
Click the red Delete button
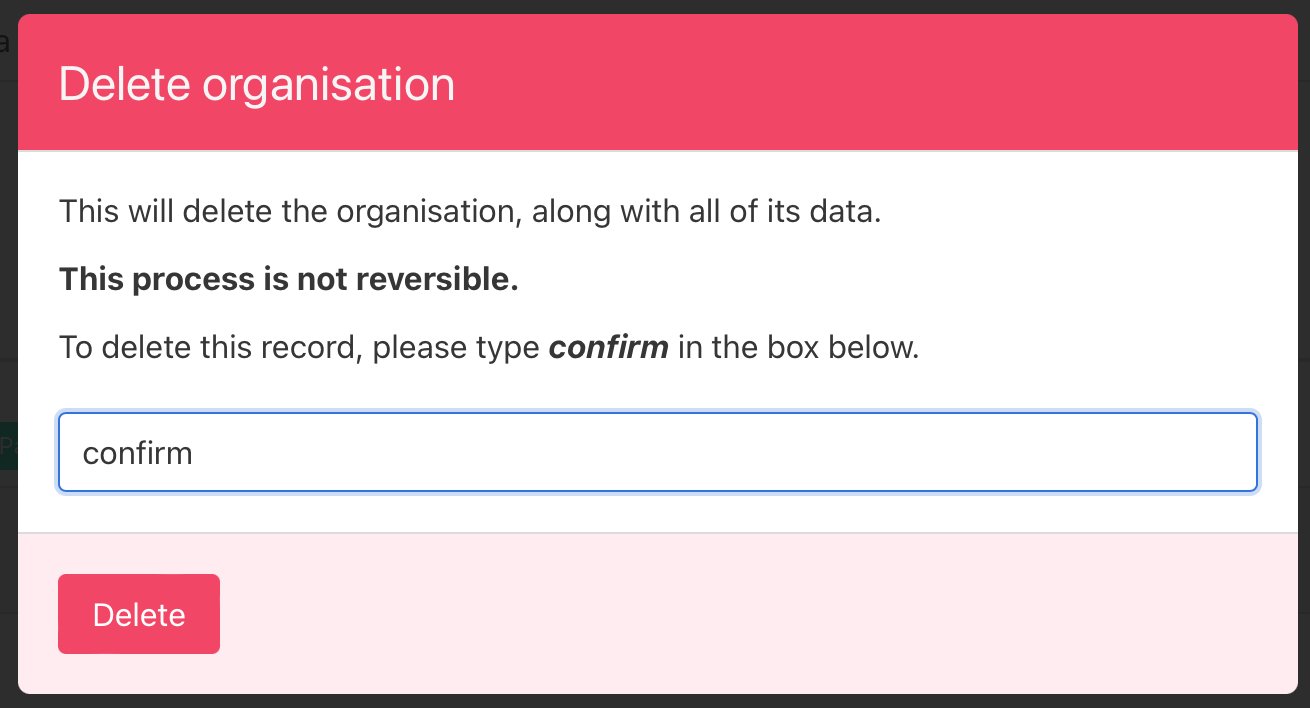point(139,614)
